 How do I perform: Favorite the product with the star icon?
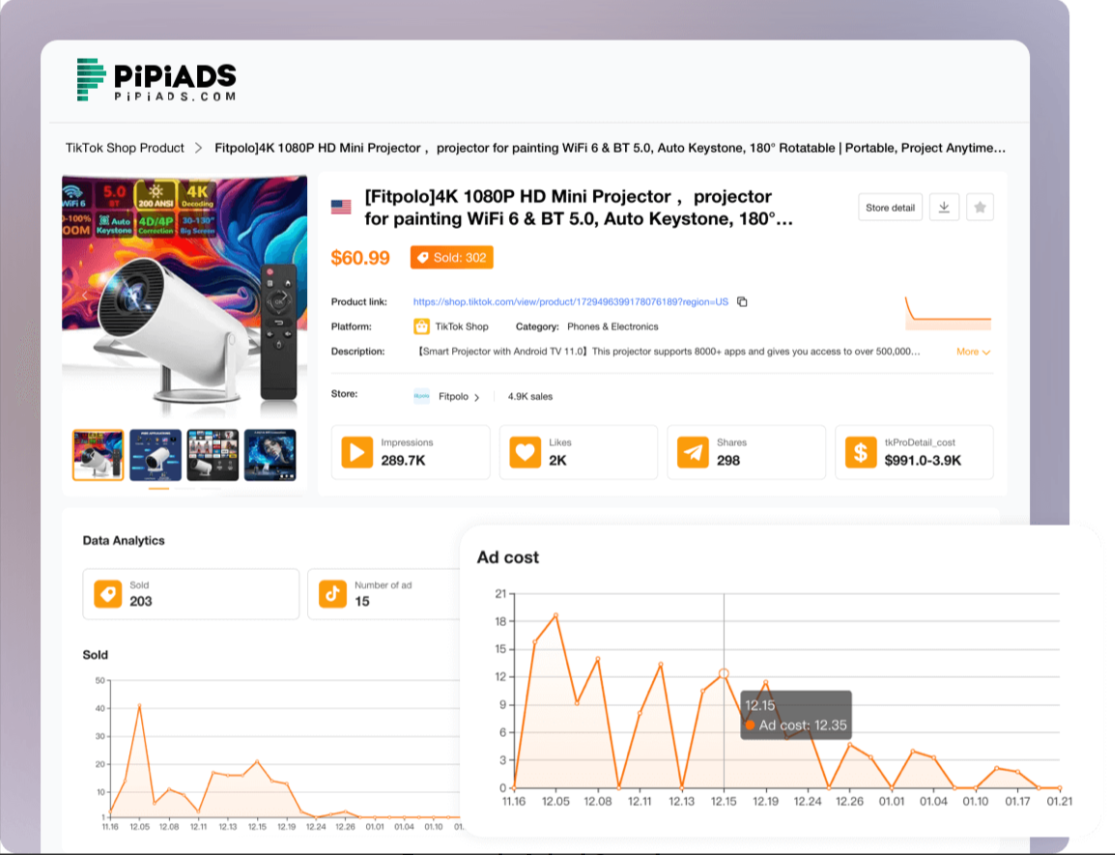(x=979, y=208)
